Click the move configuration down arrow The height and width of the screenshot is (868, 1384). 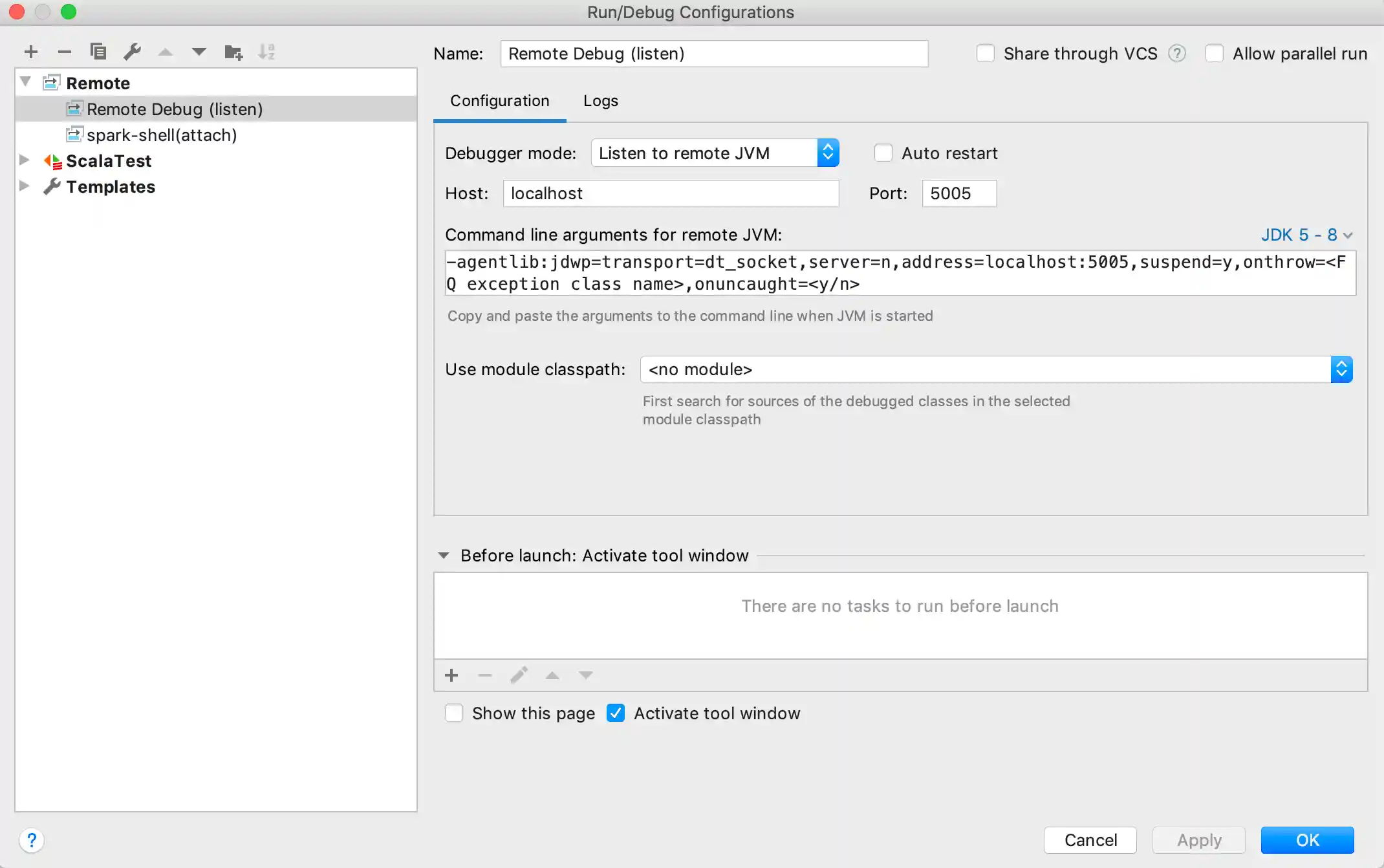(x=199, y=52)
